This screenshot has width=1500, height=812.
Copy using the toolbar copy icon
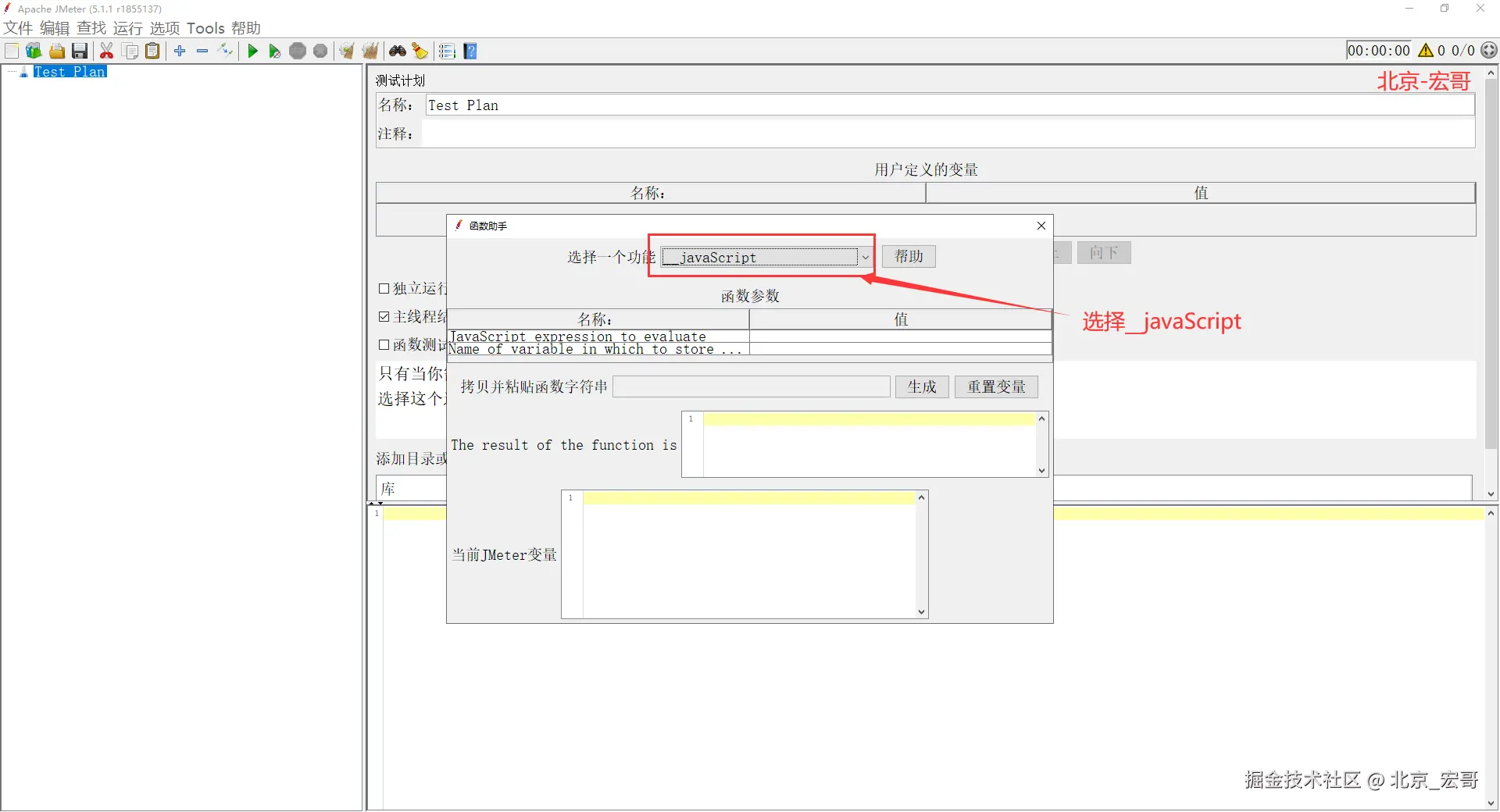pos(130,51)
